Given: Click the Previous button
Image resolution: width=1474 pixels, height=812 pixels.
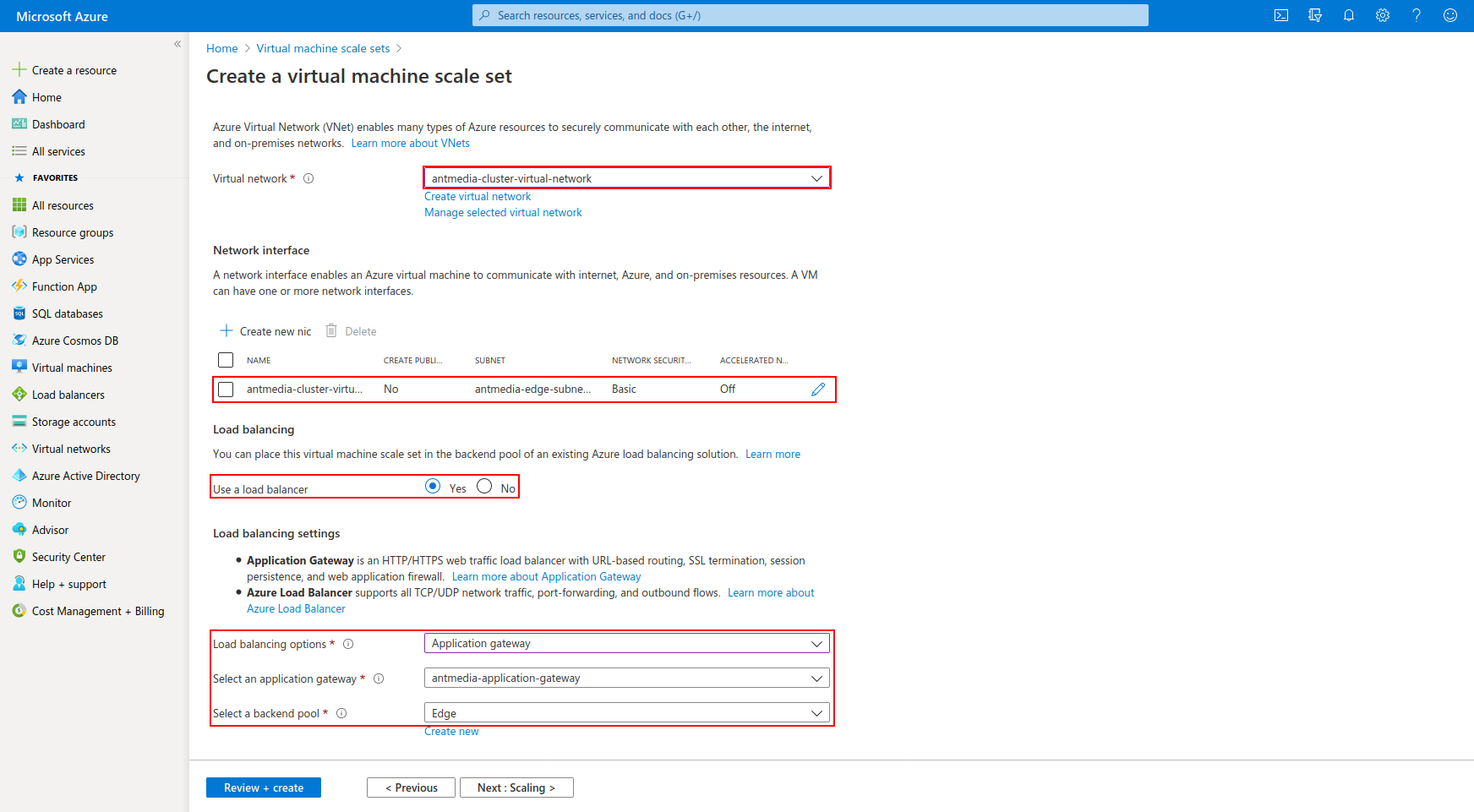Looking at the screenshot, I should click(x=411, y=787).
